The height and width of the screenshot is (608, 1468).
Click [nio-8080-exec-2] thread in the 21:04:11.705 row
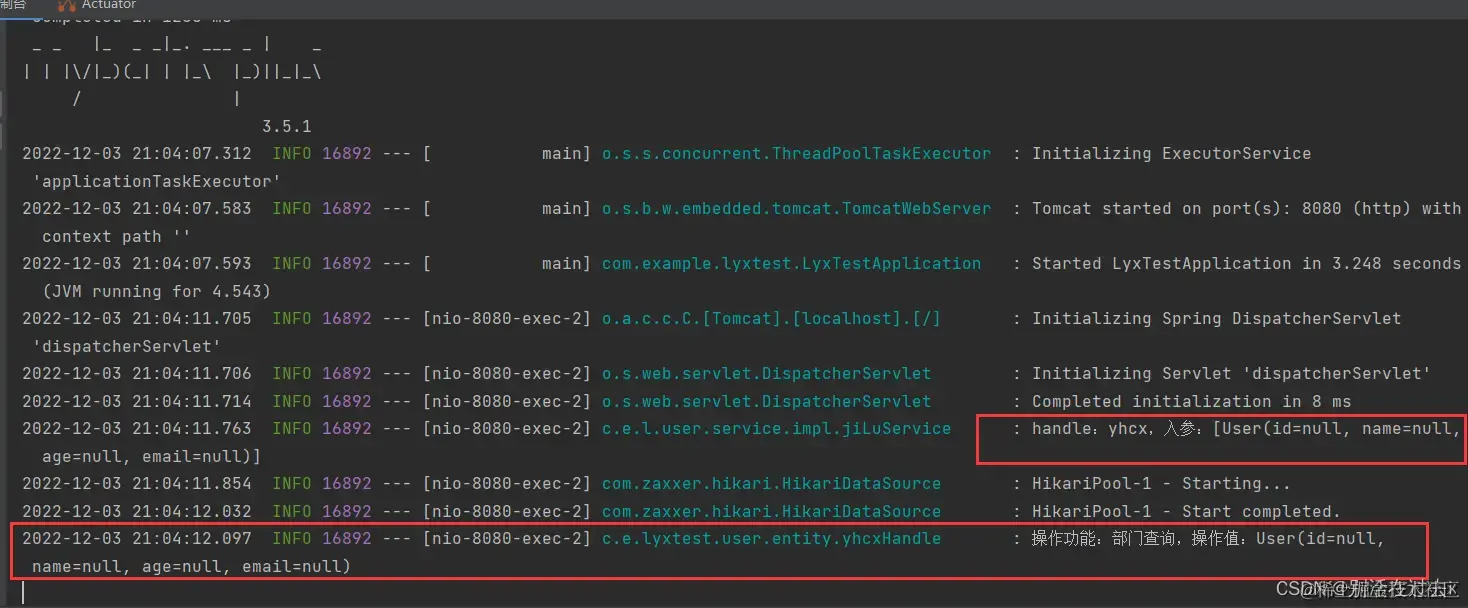tap(507, 319)
